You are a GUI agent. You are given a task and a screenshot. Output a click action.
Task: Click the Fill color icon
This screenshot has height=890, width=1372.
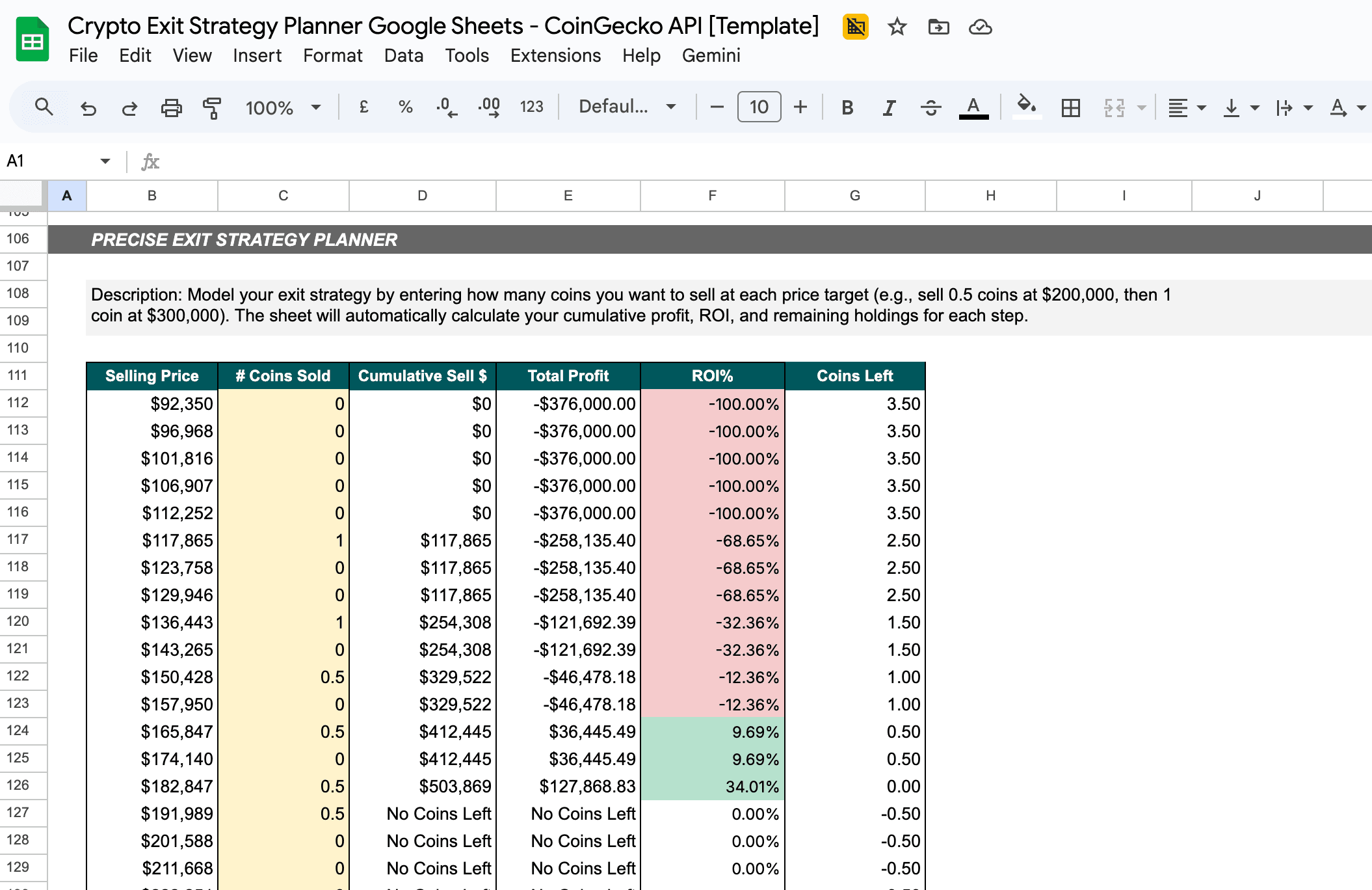1026,107
